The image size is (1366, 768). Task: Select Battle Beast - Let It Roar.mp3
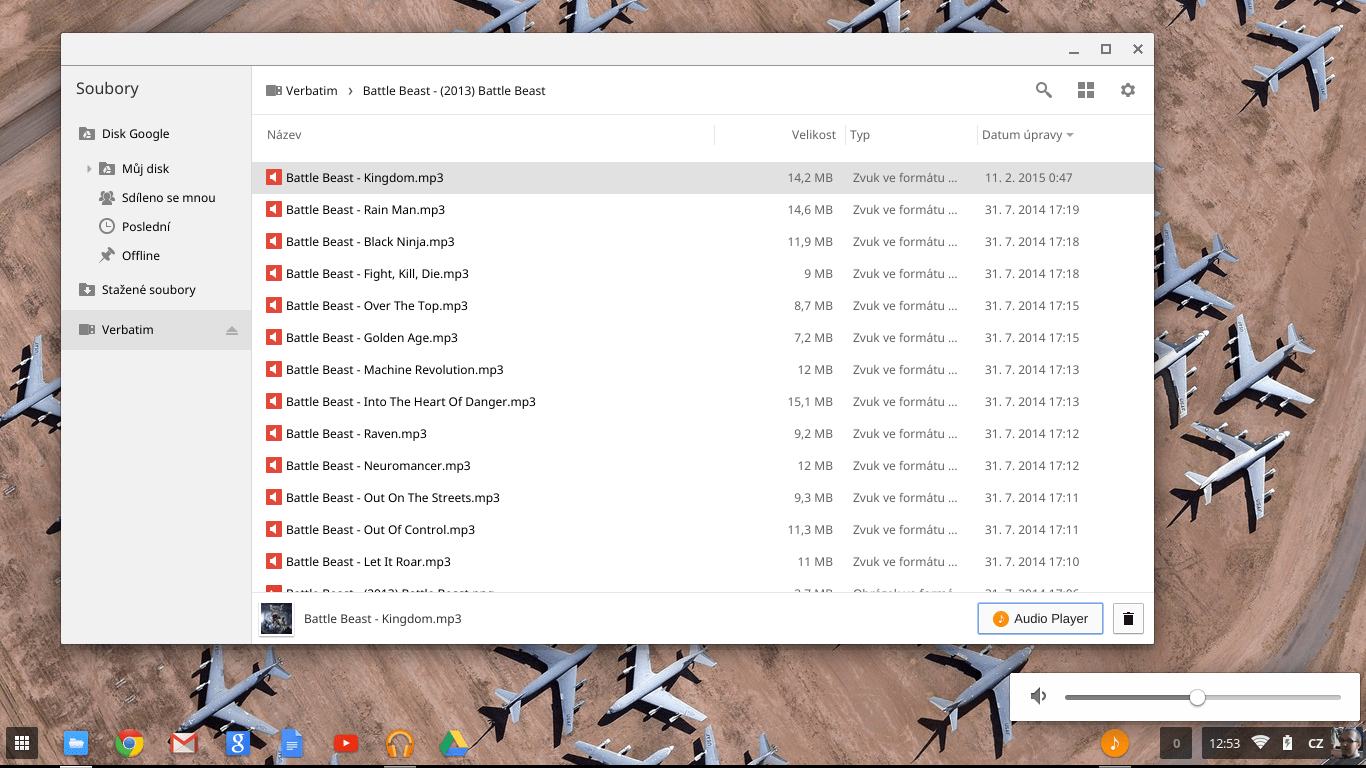pos(702,562)
